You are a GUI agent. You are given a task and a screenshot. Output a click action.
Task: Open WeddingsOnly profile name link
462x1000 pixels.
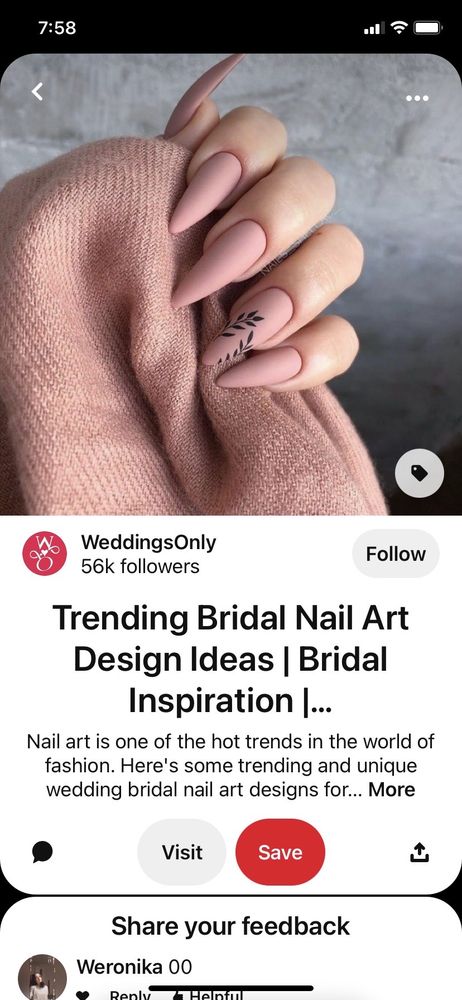tap(148, 543)
